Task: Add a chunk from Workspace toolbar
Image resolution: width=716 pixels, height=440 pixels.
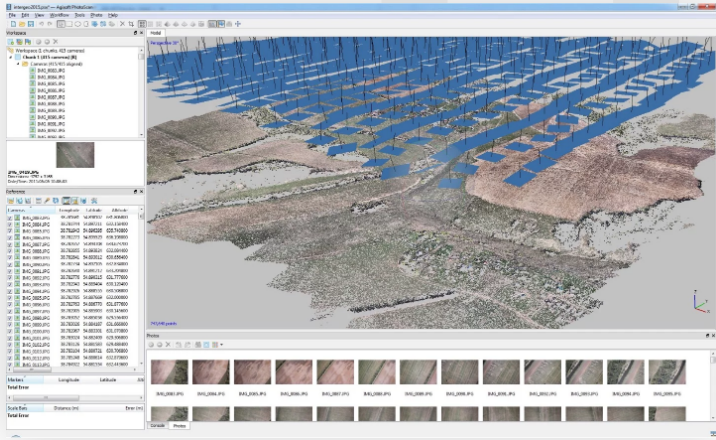Action: [x=11, y=42]
